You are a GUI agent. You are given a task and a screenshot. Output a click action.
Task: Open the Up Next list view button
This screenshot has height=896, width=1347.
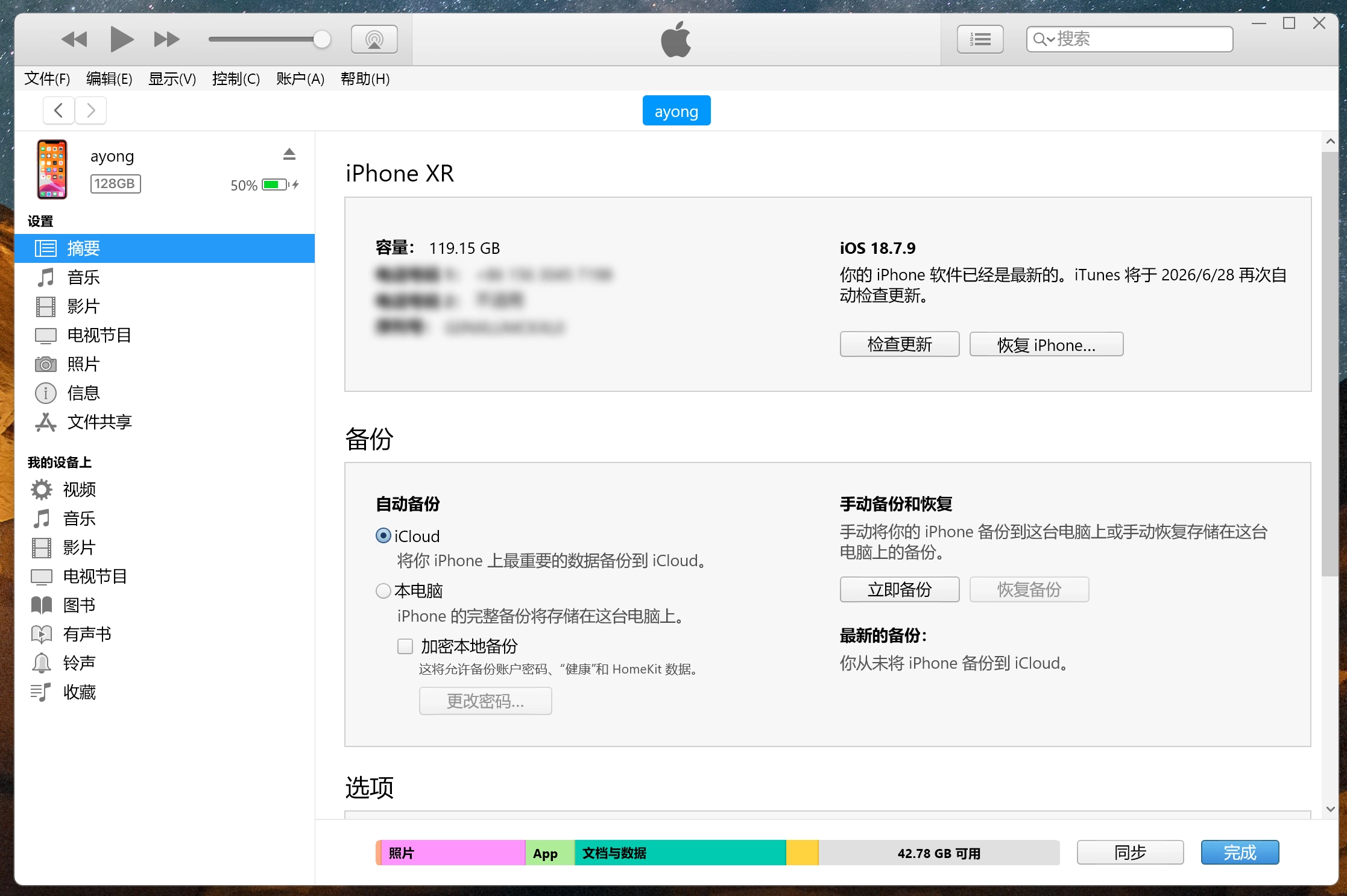(980, 40)
